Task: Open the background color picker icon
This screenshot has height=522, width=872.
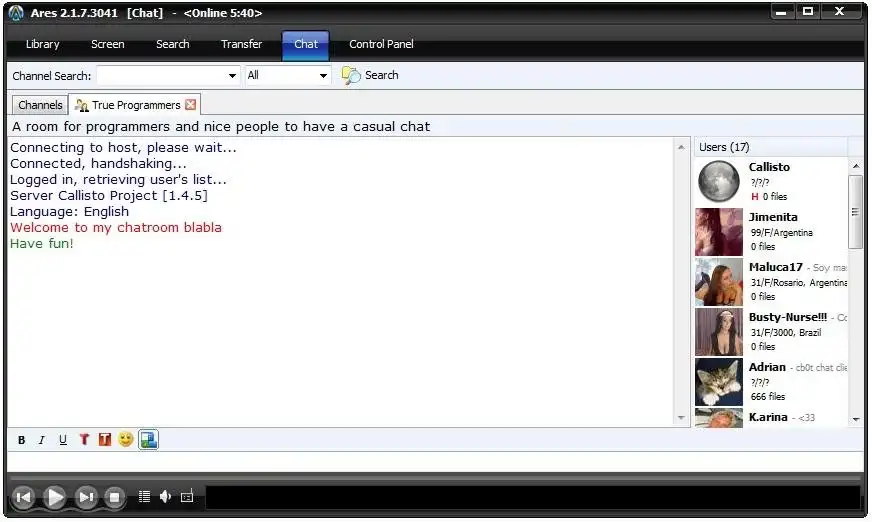Action: click(x=105, y=440)
